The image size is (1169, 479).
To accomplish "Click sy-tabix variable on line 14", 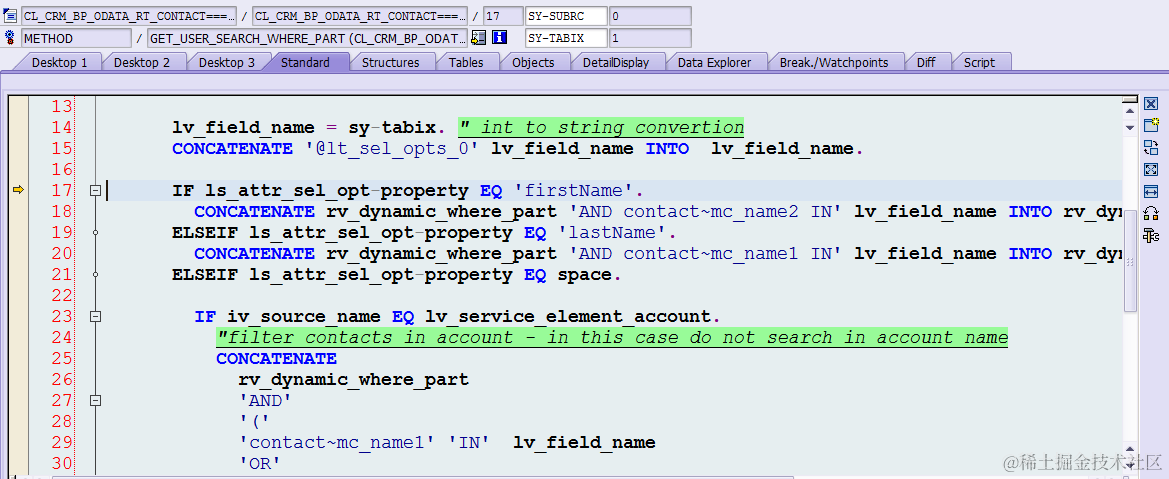I will (392, 128).
